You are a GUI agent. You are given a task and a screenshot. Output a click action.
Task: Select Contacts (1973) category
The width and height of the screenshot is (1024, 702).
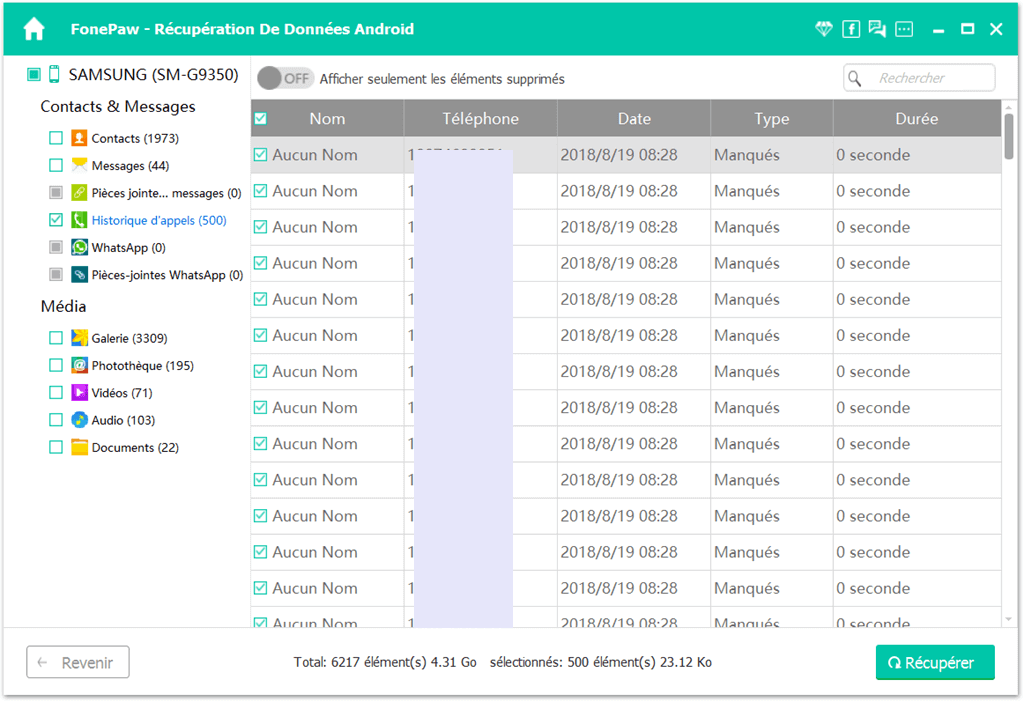pos(135,138)
